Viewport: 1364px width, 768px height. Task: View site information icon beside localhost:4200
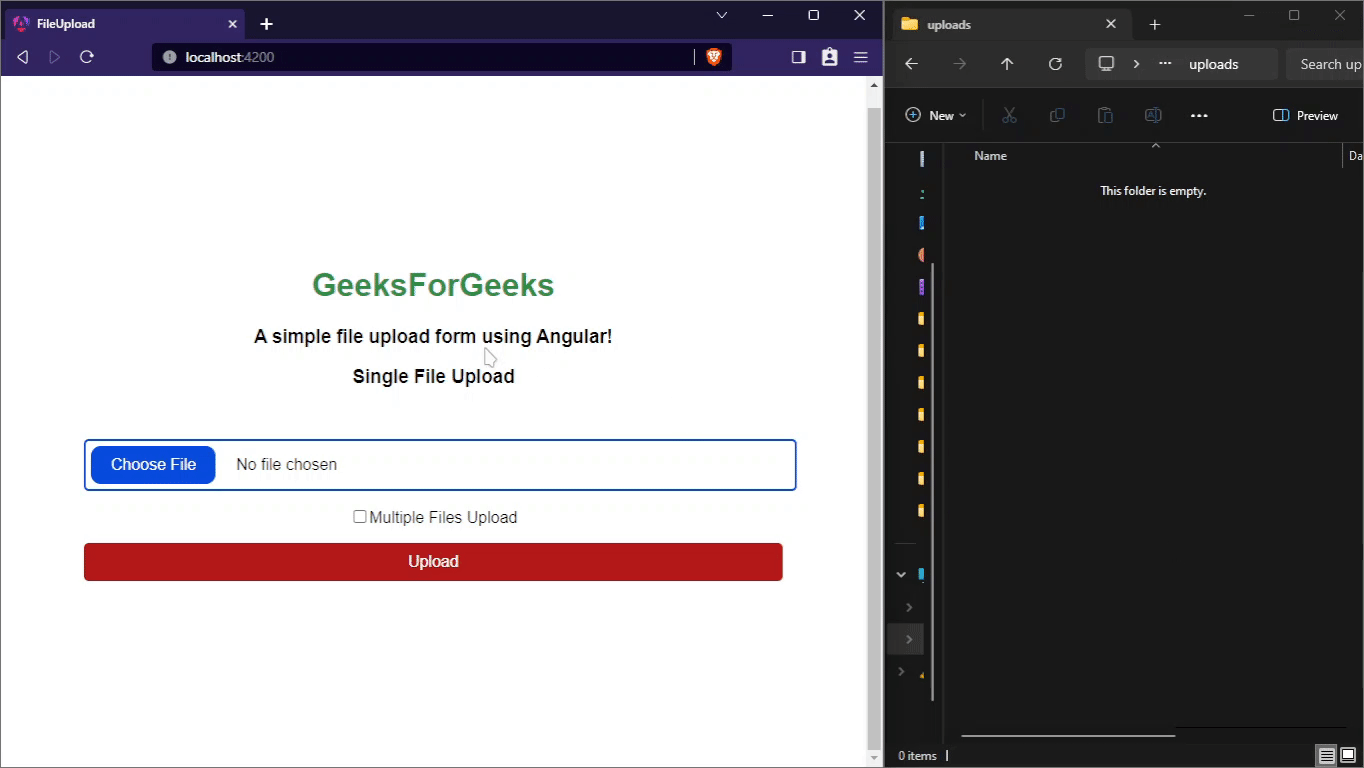click(169, 57)
